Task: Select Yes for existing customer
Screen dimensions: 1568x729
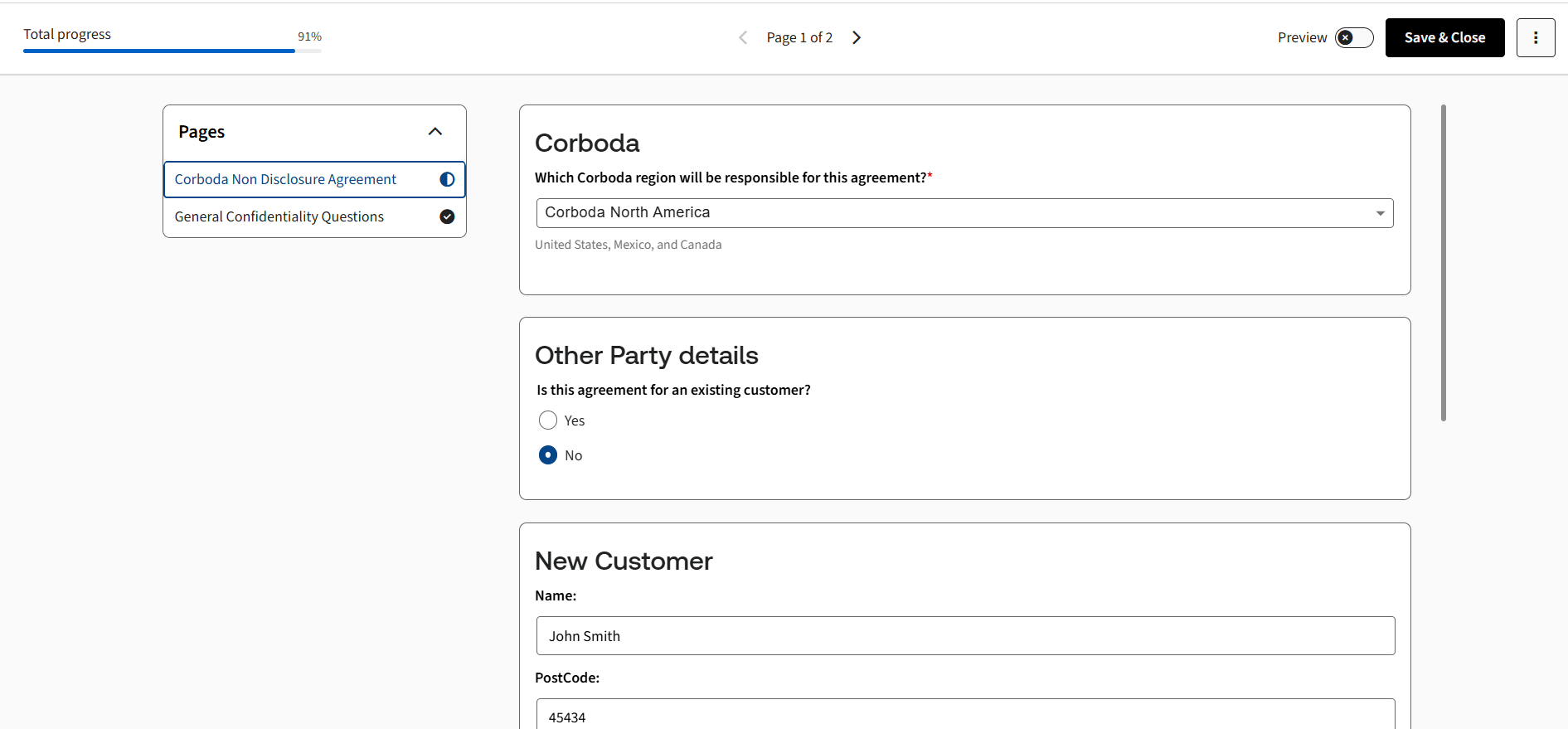Action: pyautogui.click(x=548, y=420)
